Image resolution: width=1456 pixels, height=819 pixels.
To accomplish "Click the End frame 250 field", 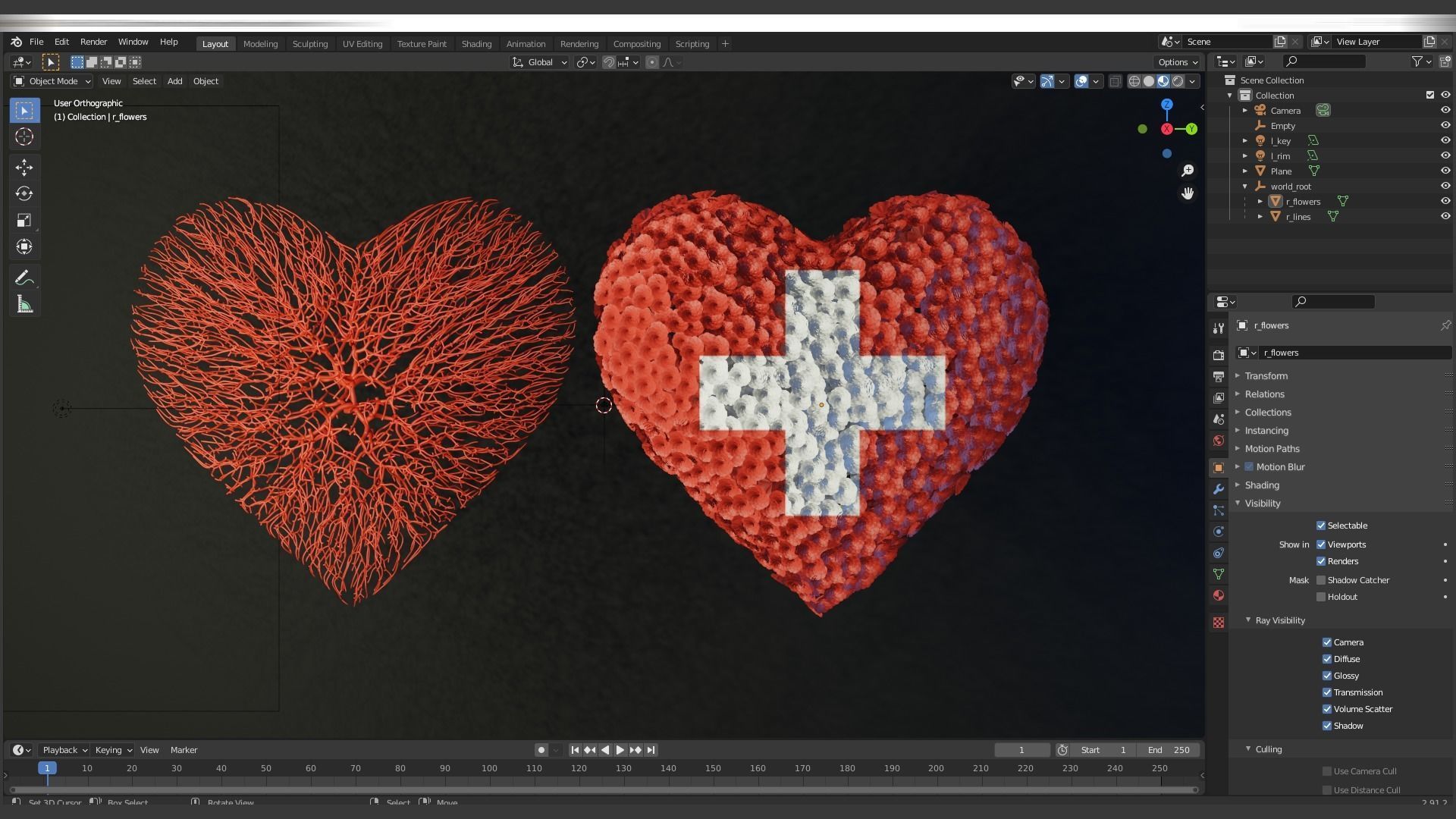I will [1169, 750].
